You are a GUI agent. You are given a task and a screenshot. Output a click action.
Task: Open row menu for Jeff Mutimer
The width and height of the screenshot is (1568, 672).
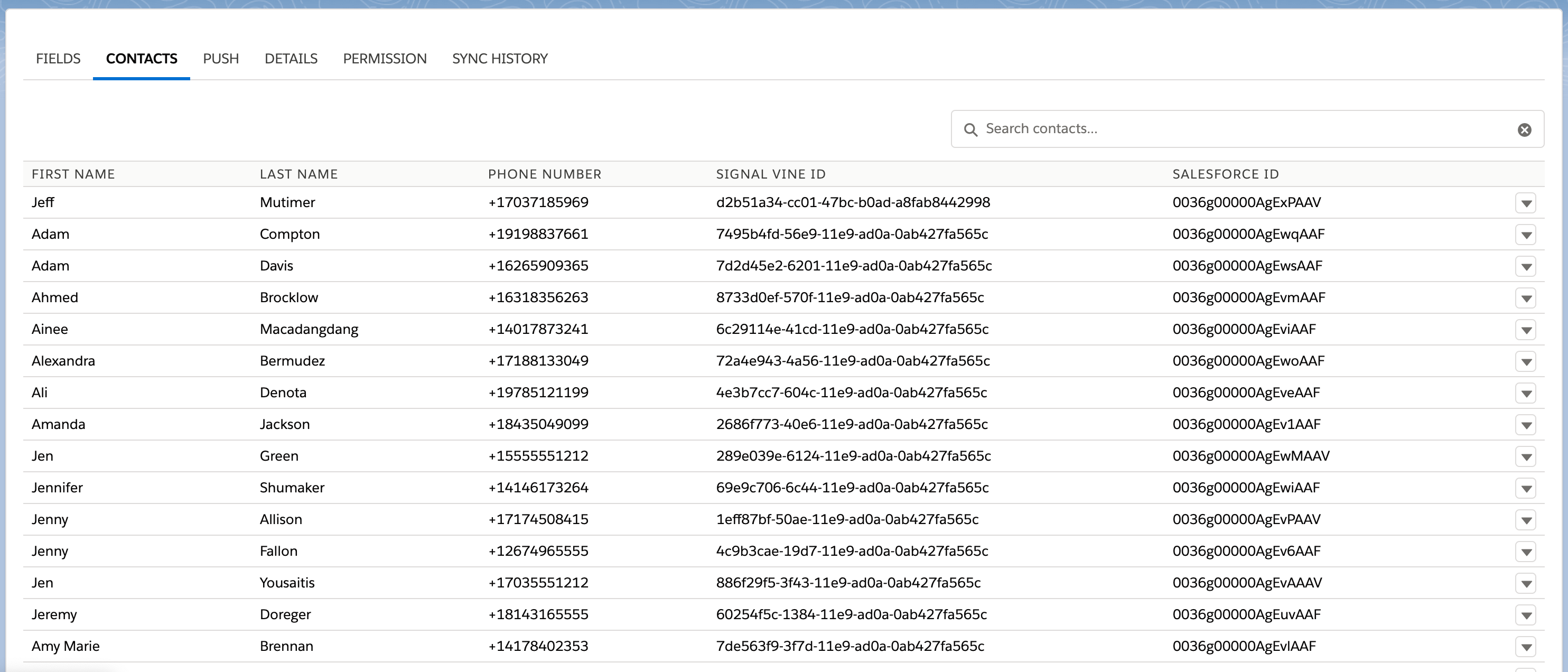click(1525, 203)
